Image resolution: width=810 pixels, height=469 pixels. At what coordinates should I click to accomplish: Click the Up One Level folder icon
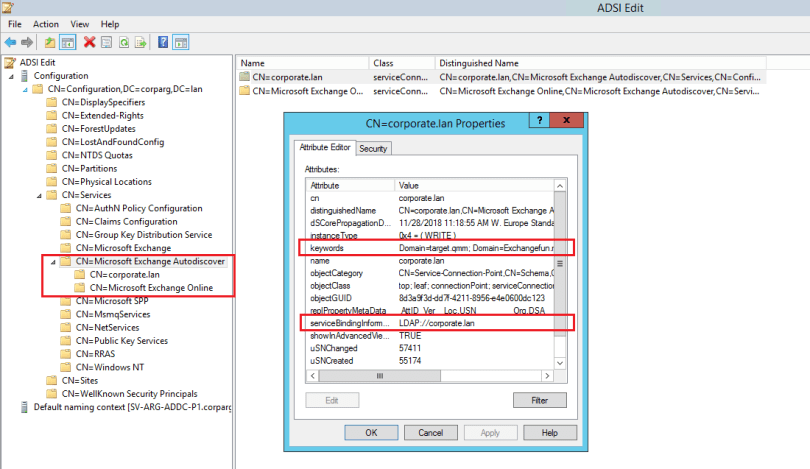50,42
